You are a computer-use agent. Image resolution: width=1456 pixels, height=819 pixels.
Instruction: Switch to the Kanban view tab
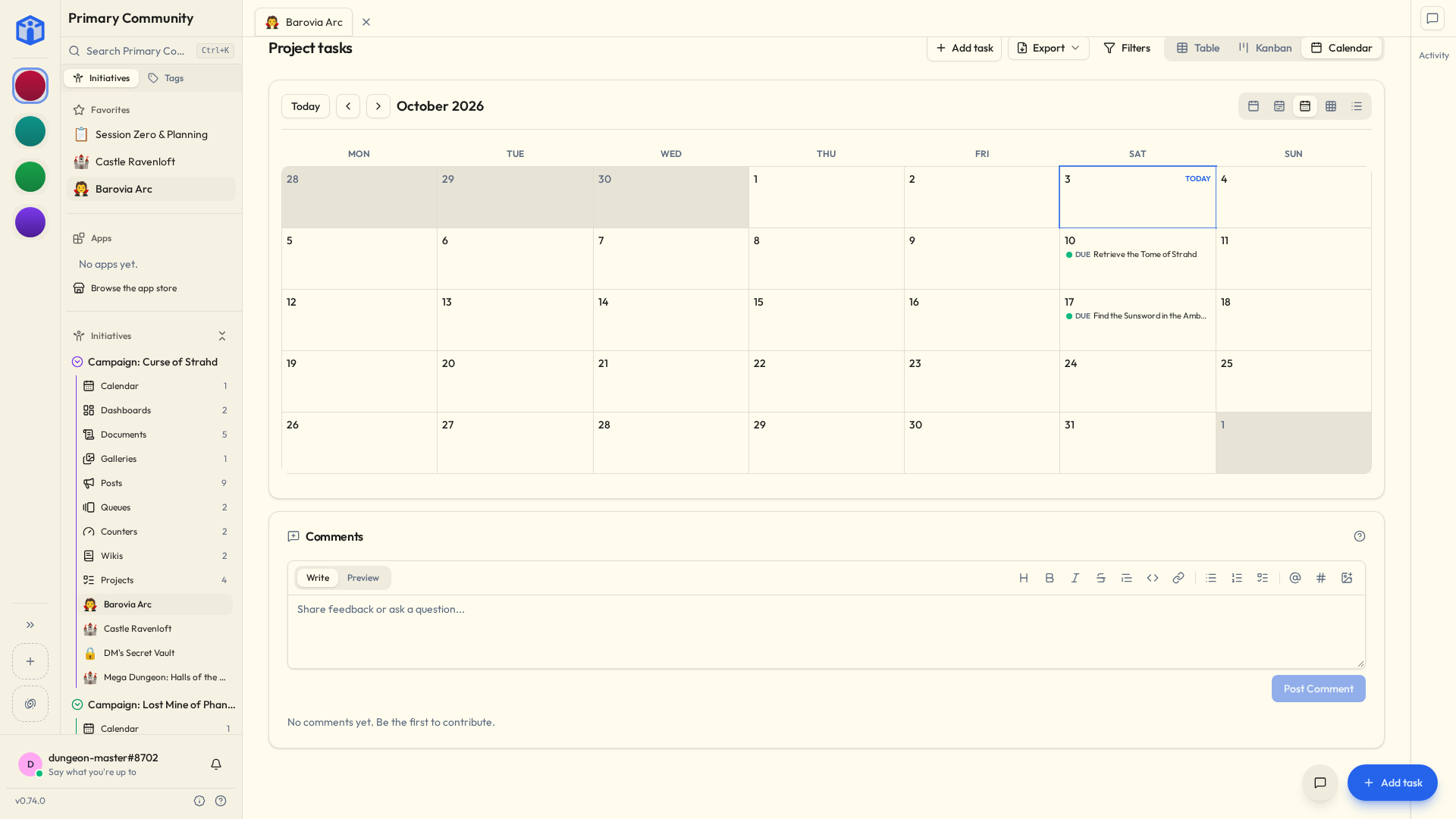pyautogui.click(x=1265, y=48)
